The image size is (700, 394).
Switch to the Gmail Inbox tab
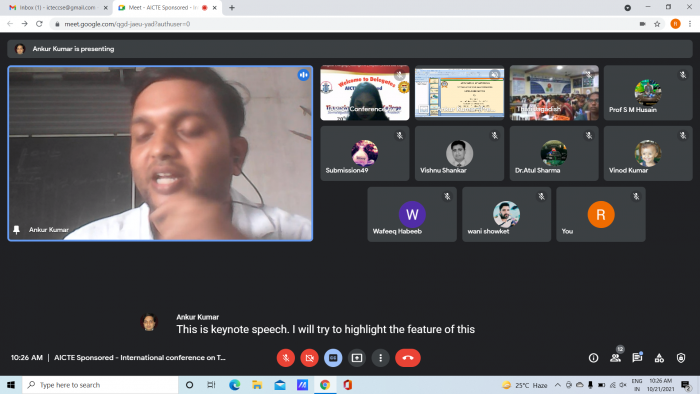coord(57,8)
